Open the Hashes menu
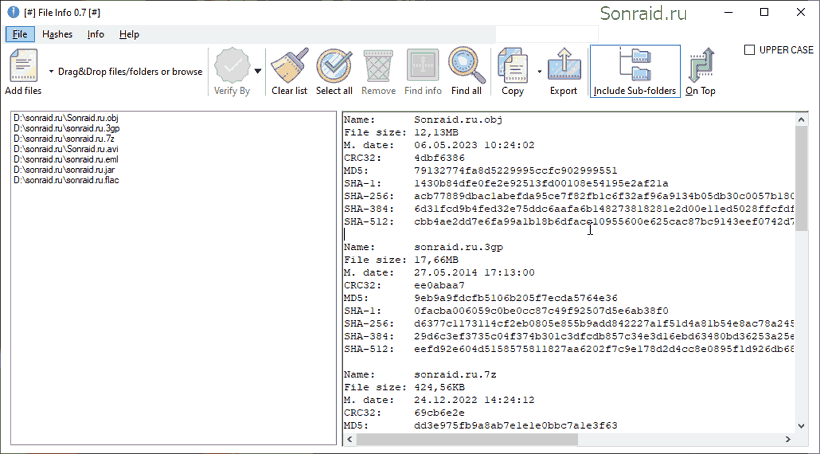 [58, 34]
